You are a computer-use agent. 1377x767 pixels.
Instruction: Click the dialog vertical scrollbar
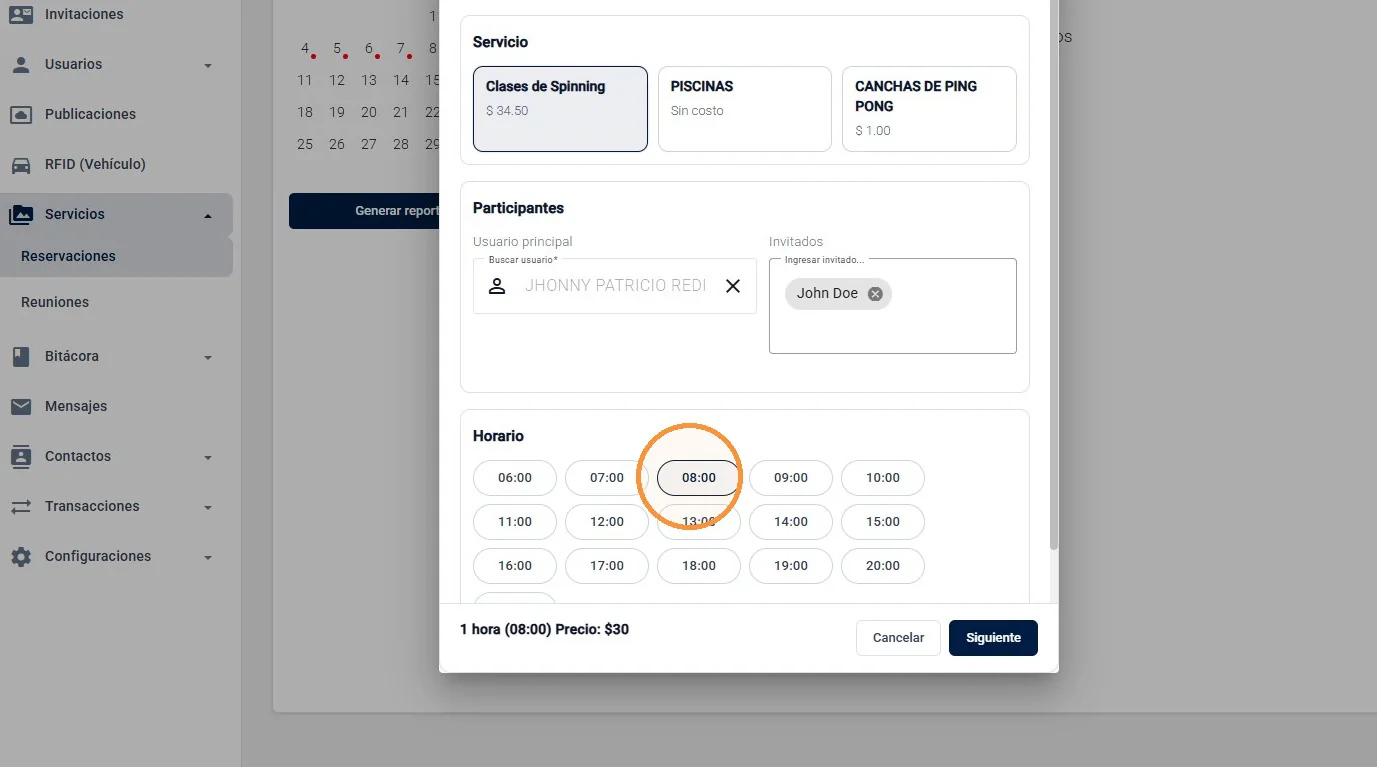[1053, 275]
